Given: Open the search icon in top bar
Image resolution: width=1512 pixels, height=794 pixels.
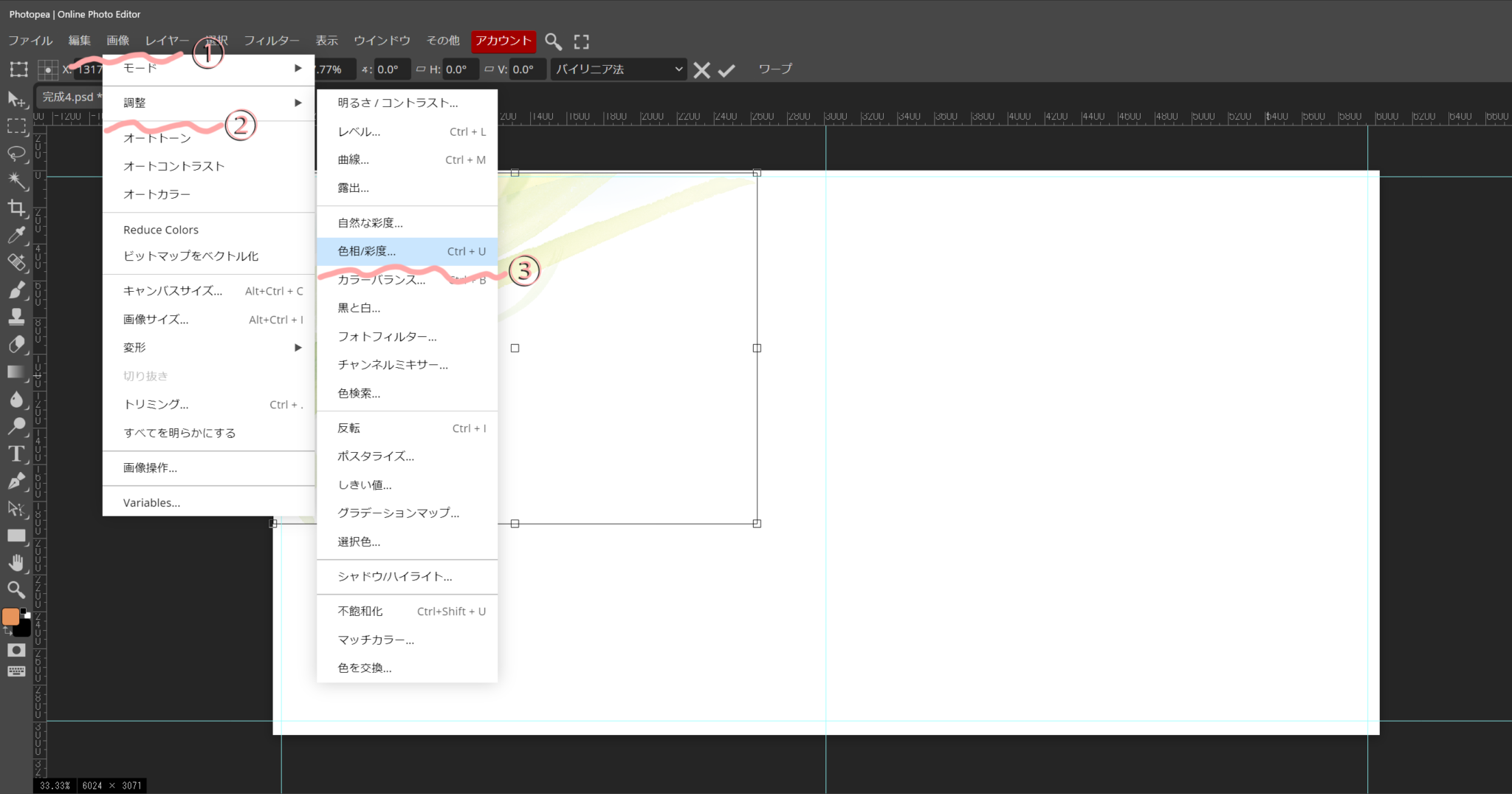Looking at the screenshot, I should click(554, 41).
